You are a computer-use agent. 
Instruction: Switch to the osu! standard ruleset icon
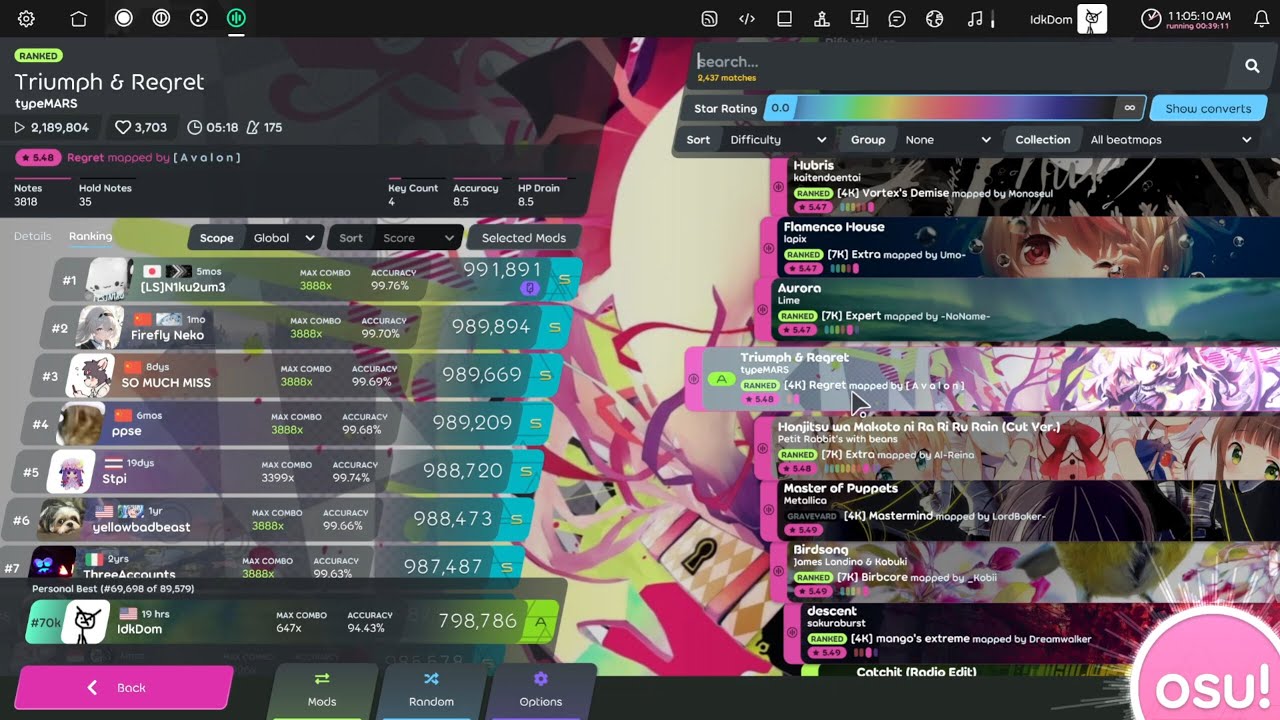(x=124, y=18)
